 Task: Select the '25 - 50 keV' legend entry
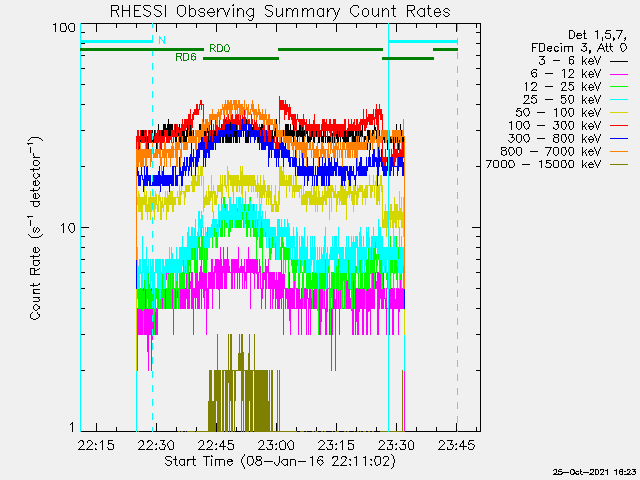(x=576, y=100)
